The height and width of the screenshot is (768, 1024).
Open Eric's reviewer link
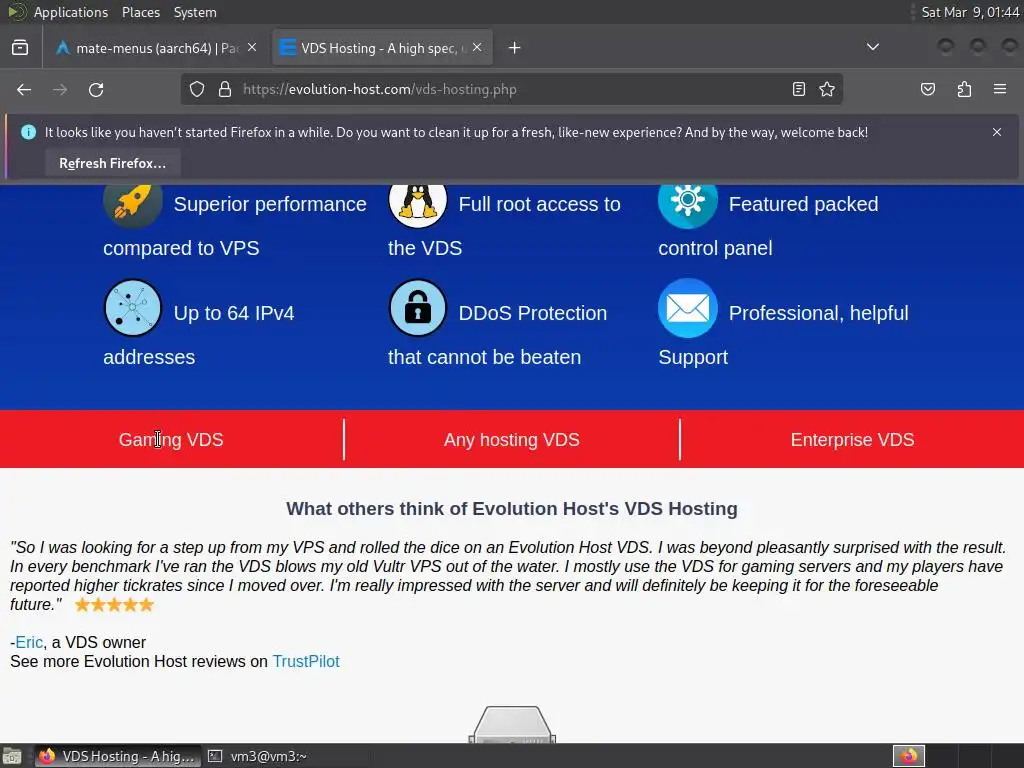tap(29, 643)
